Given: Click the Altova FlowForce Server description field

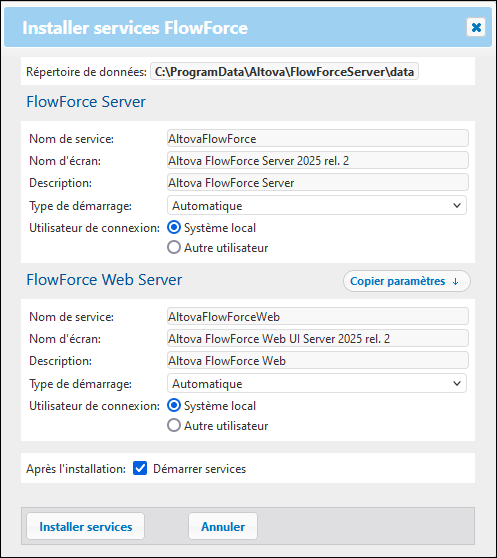Looking at the screenshot, I should coord(318,183).
